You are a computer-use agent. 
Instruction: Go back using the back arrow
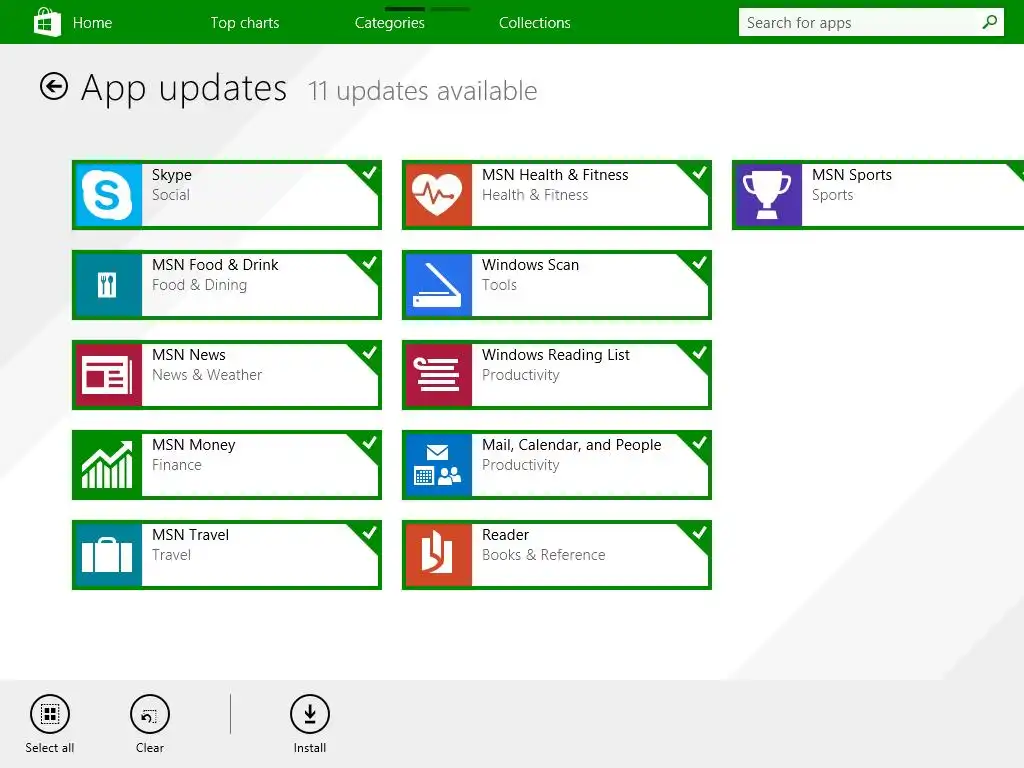[54, 86]
